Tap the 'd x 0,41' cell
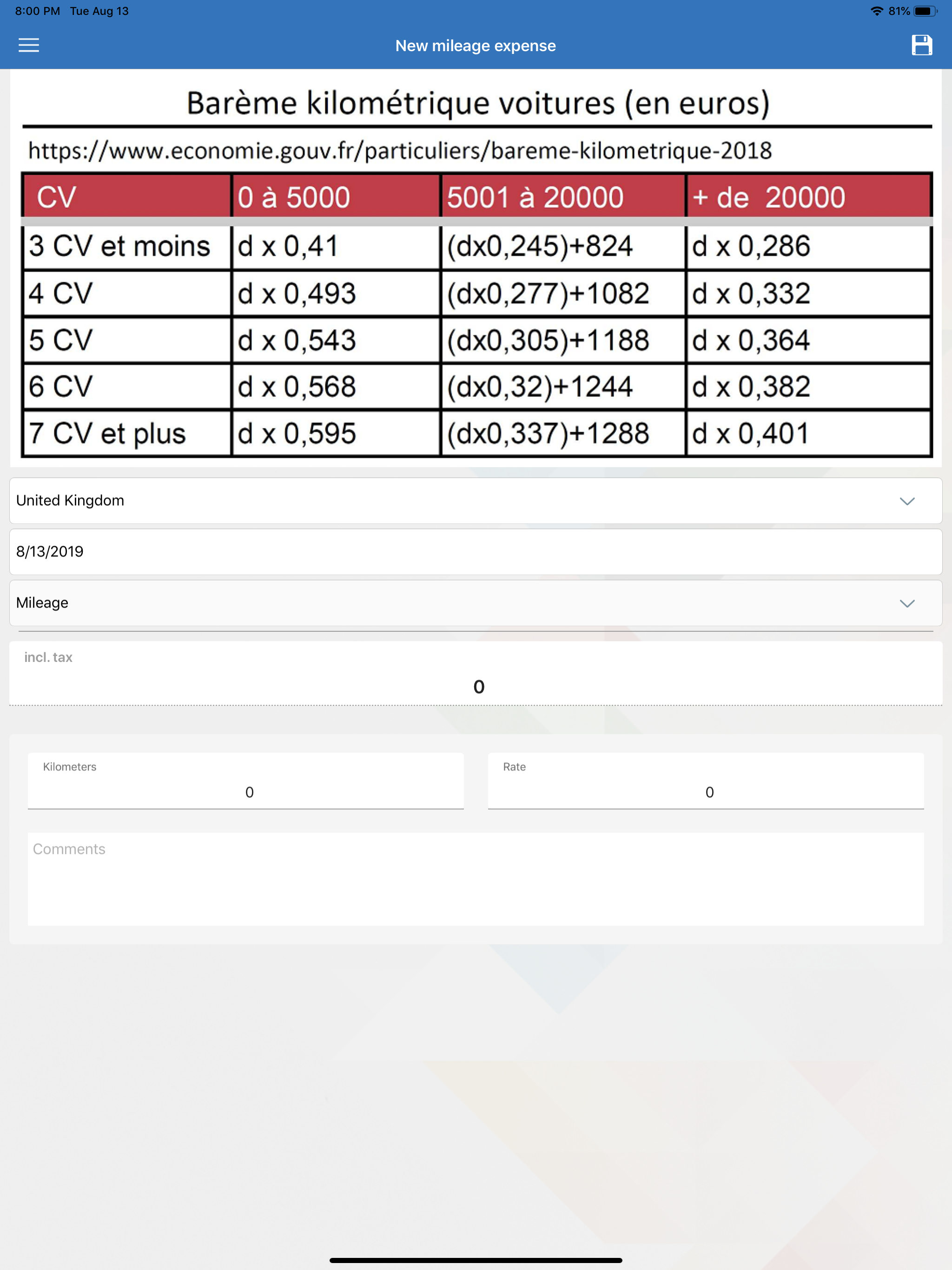The image size is (952, 1270). point(335,247)
